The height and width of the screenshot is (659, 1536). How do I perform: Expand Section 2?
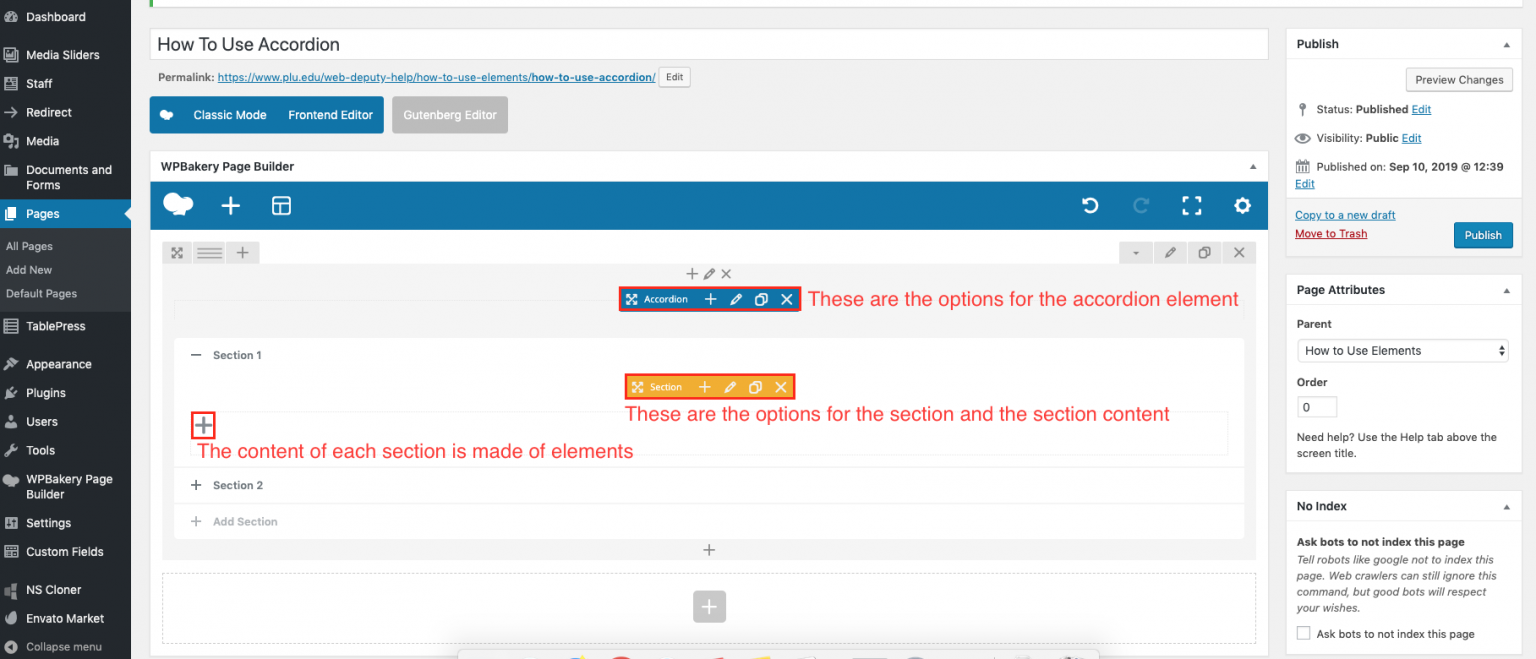pos(196,485)
